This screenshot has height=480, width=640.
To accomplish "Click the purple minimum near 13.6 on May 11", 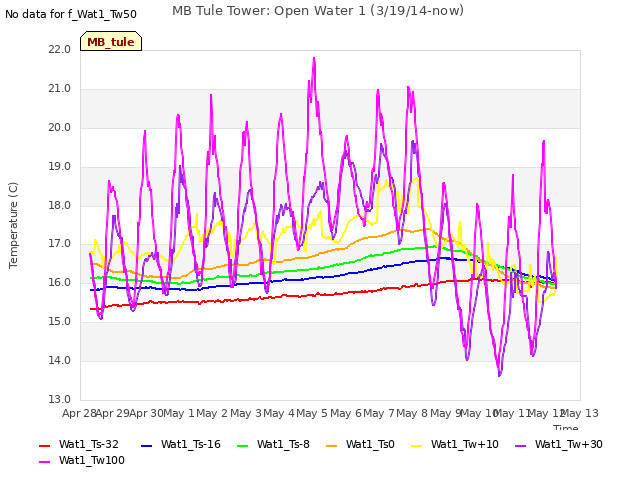I will [x=500, y=375].
